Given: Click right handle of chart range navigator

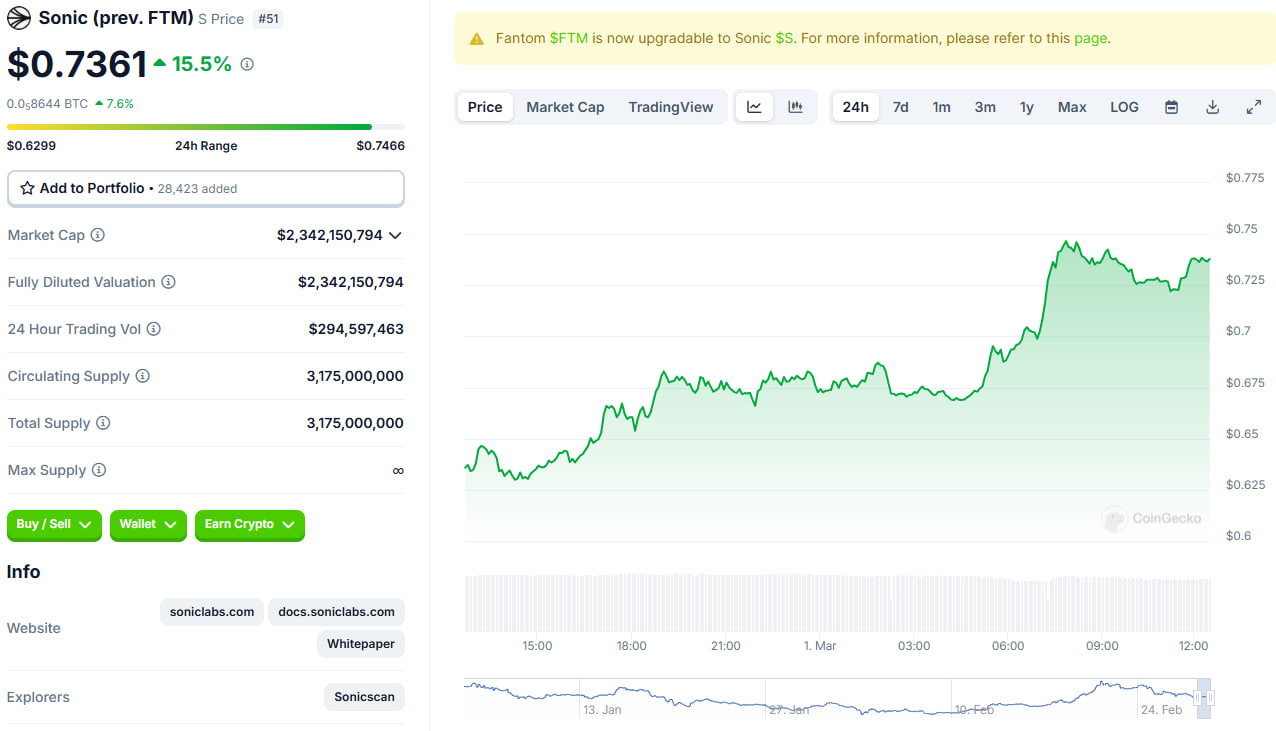Looking at the screenshot, I should 1210,697.
